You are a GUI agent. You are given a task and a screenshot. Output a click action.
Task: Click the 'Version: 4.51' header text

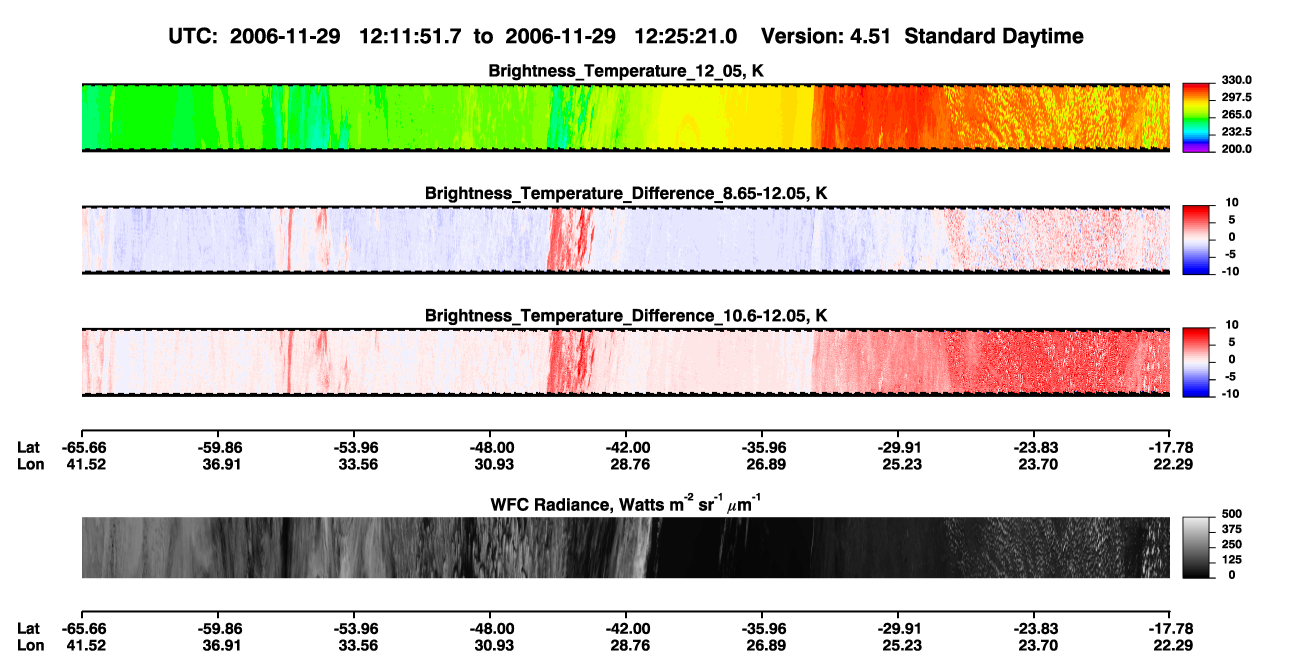pyautogui.click(x=826, y=36)
